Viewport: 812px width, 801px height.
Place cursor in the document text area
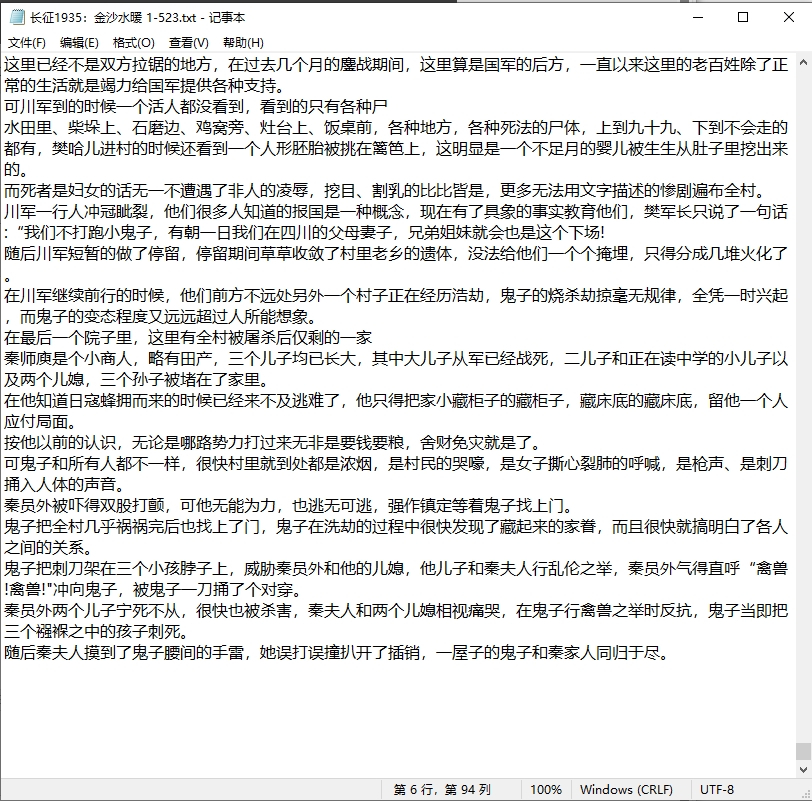click(x=400, y=400)
